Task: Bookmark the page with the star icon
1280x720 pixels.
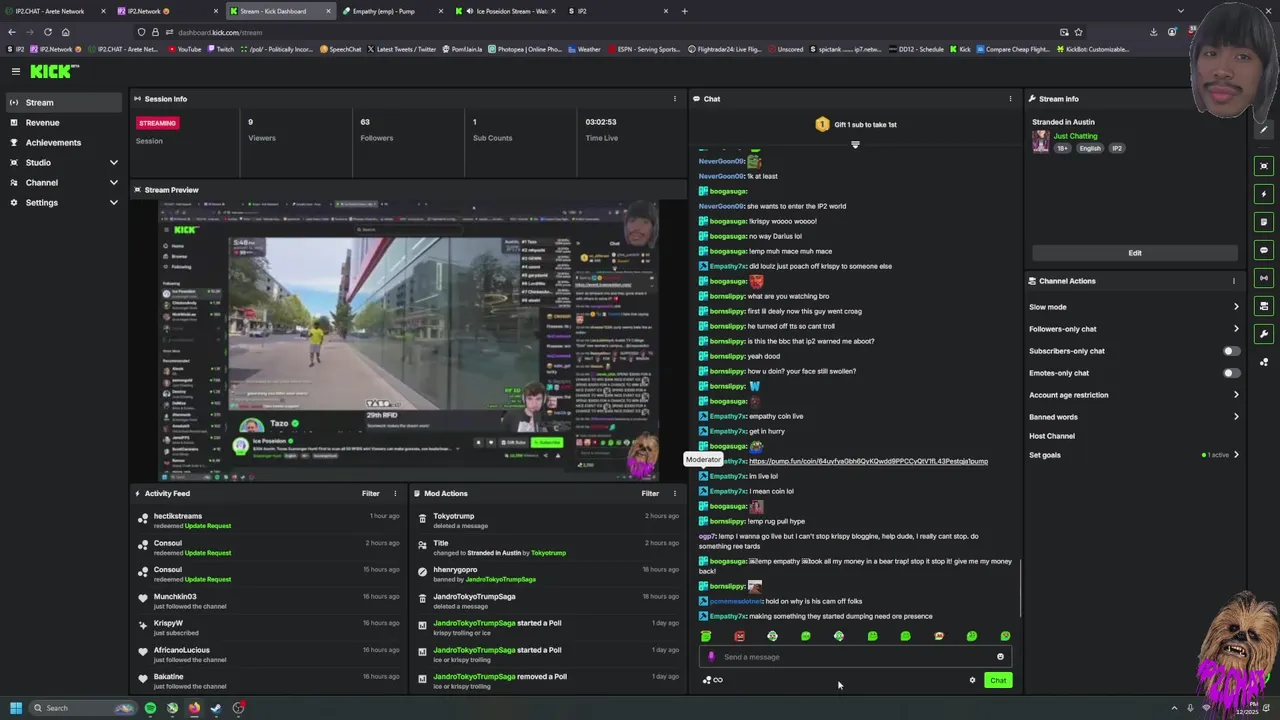Action: pos(1078,32)
